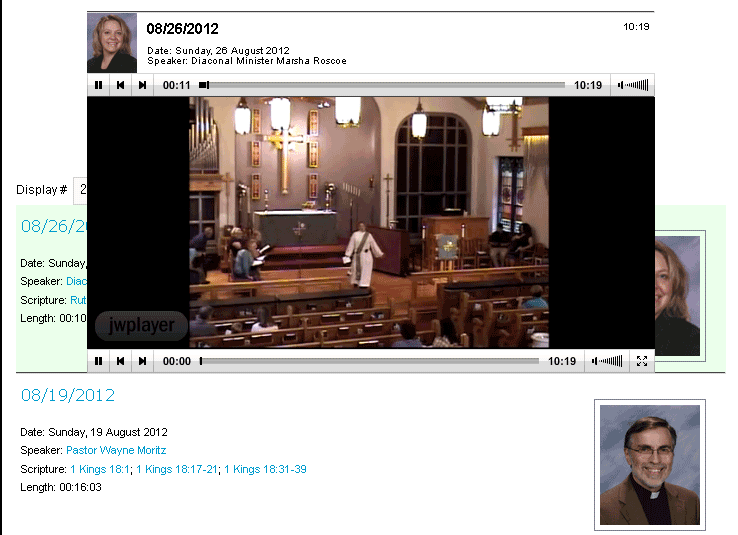This screenshot has height=535, width=738.
Task: Click the speaker portrait beside 08/26 sermon
Action: point(677,296)
